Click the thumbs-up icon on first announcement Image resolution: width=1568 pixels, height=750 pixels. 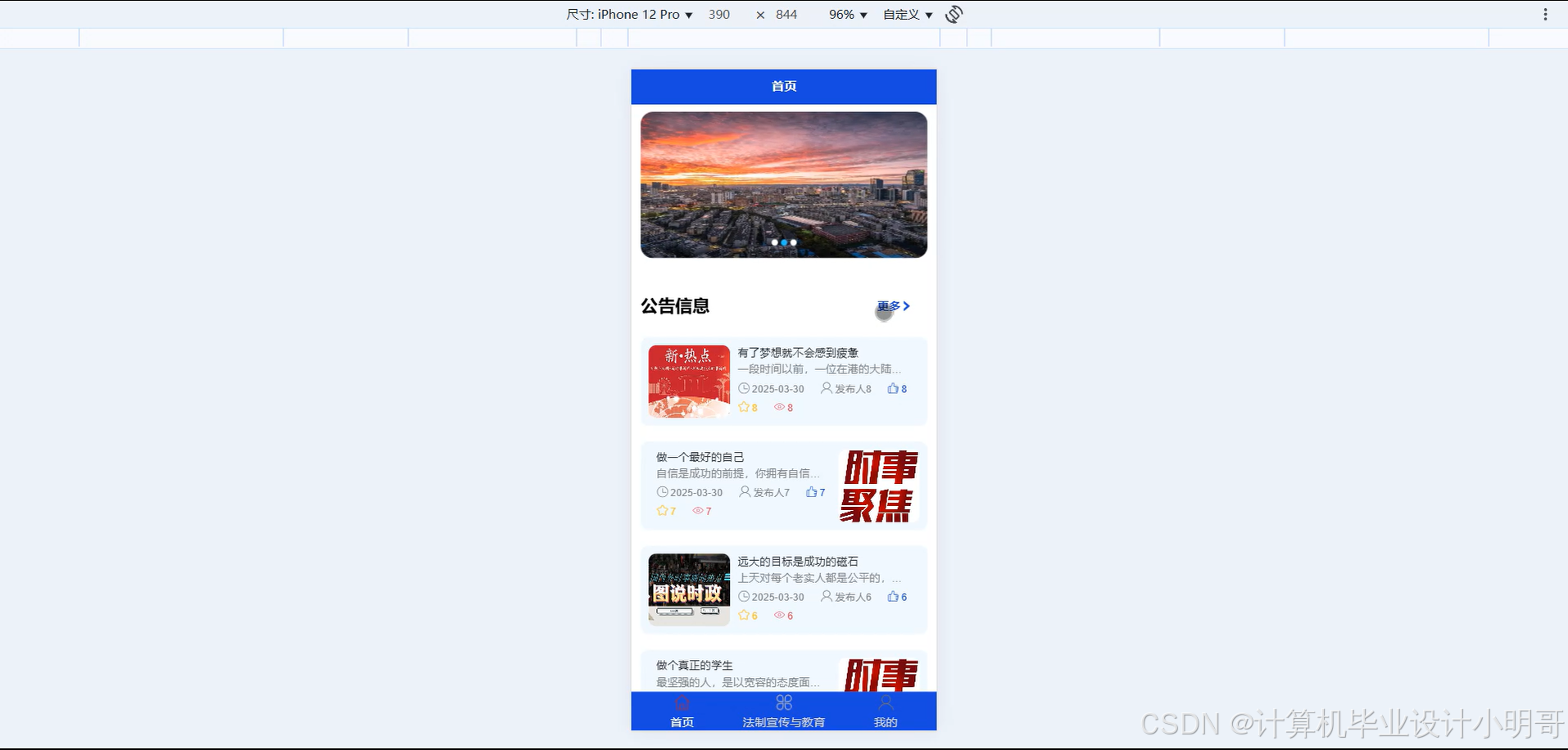[x=892, y=388]
